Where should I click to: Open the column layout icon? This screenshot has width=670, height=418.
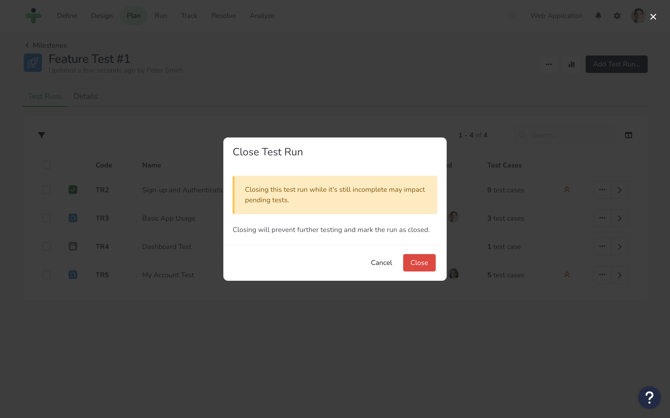pyautogui.click(x=628, y=135)
